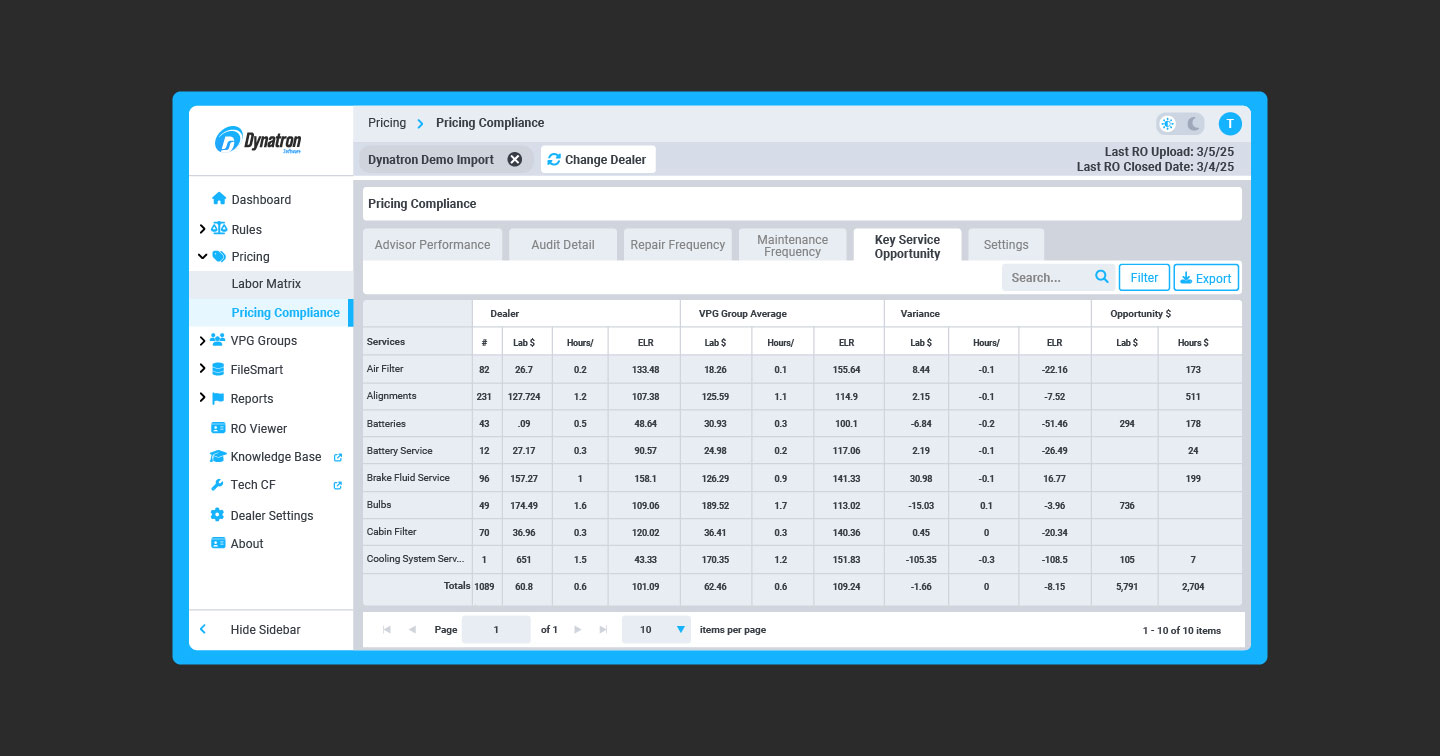Image resolution: width=1440 pixels, height=756 pixels.
Task: Open Tech CF via its wrench icon
Action: [216, 485]
